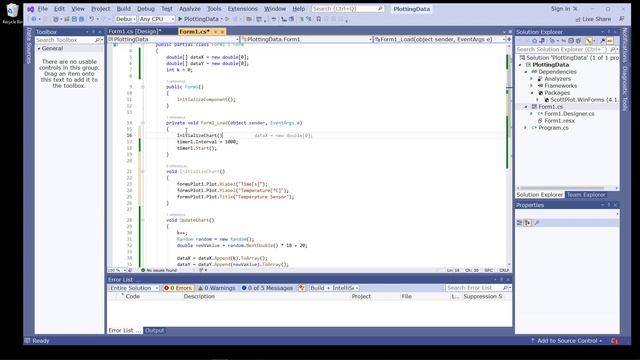
Task: Collapse the Packages node
Action: [x=532, y=93]
